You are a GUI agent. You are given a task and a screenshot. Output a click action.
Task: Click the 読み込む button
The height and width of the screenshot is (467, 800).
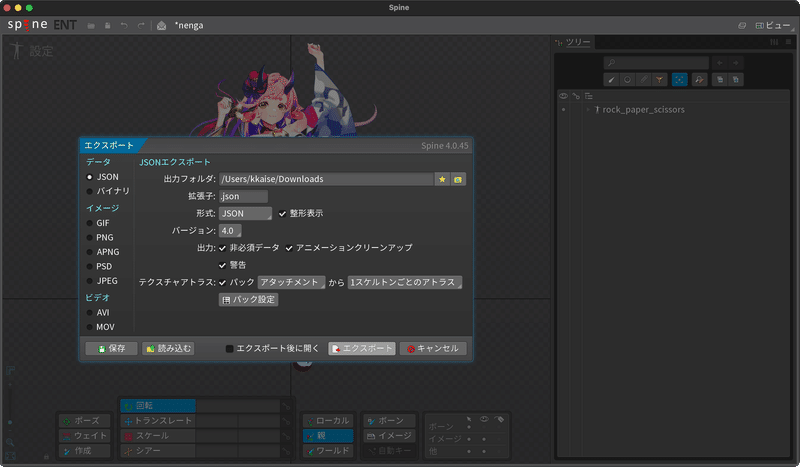click(x=168, y=349)
